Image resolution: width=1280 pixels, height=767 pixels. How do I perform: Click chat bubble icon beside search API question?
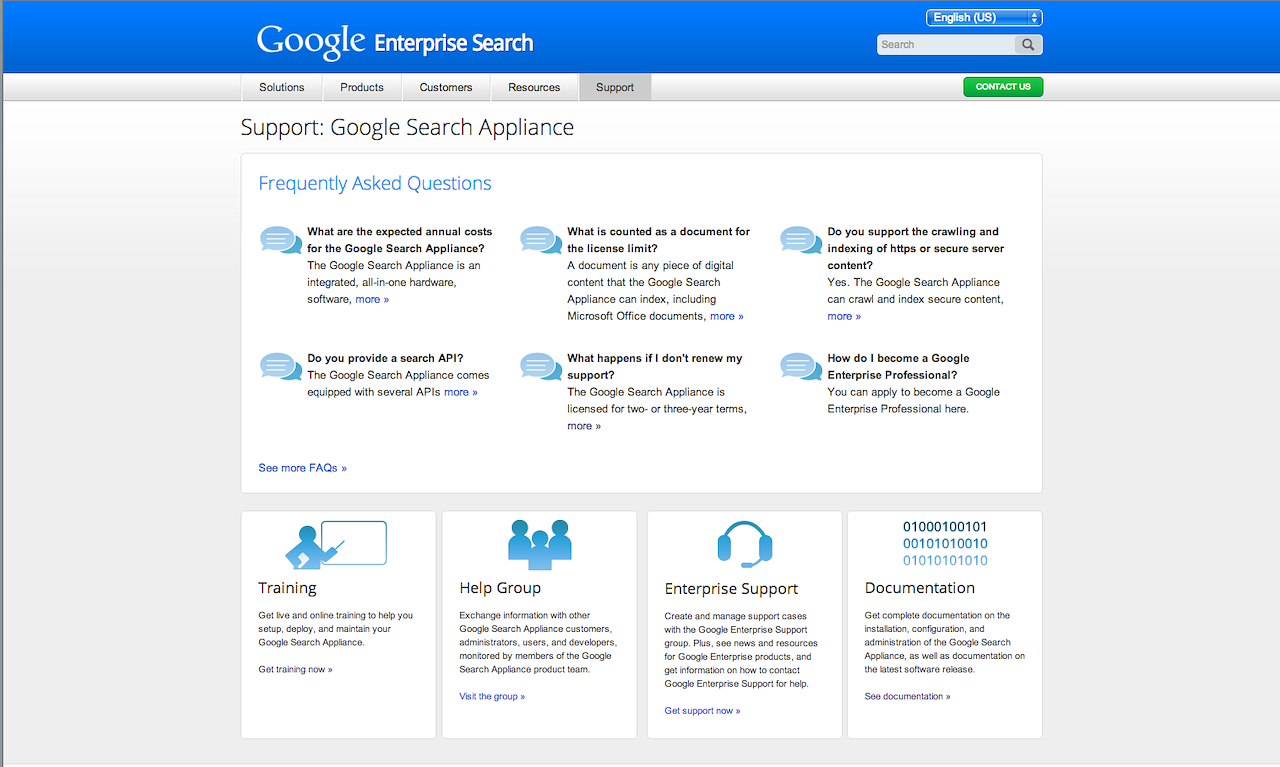[x=281, y=367]
